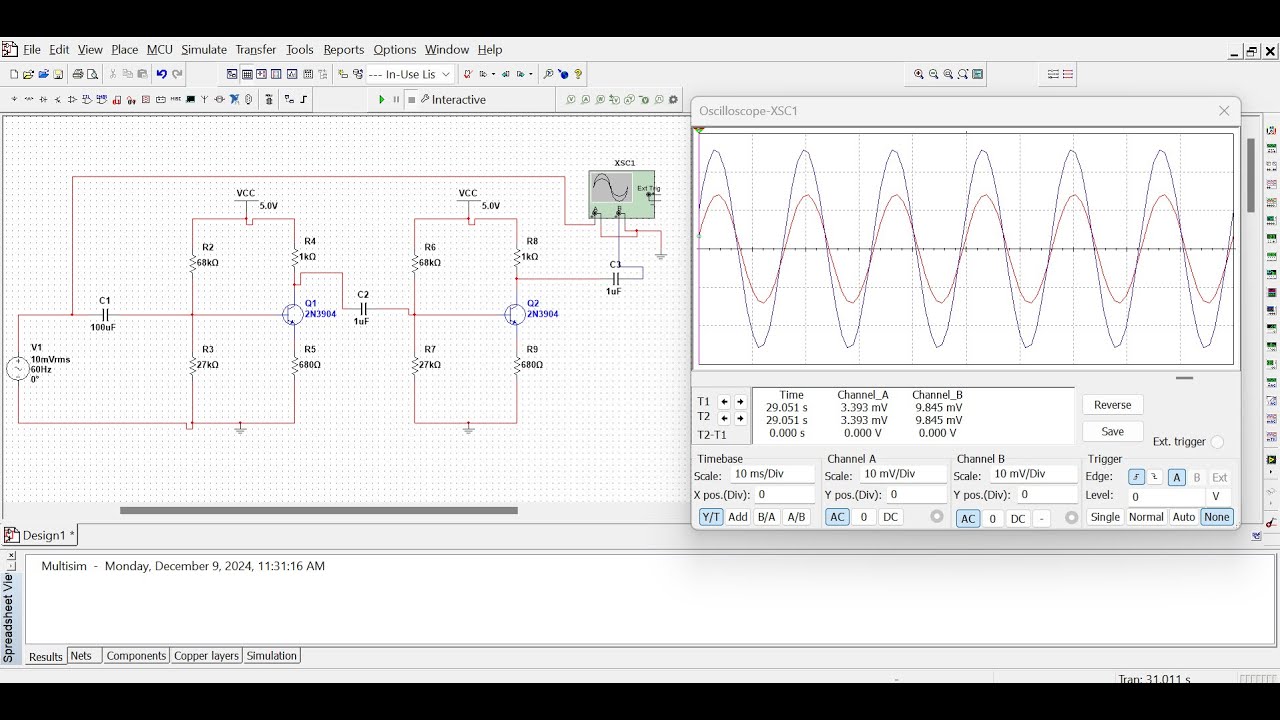The height and width of the screenshot is (720, 1280).
Task: Move cursor T1 right with arrow
Action: pos(741,402)
